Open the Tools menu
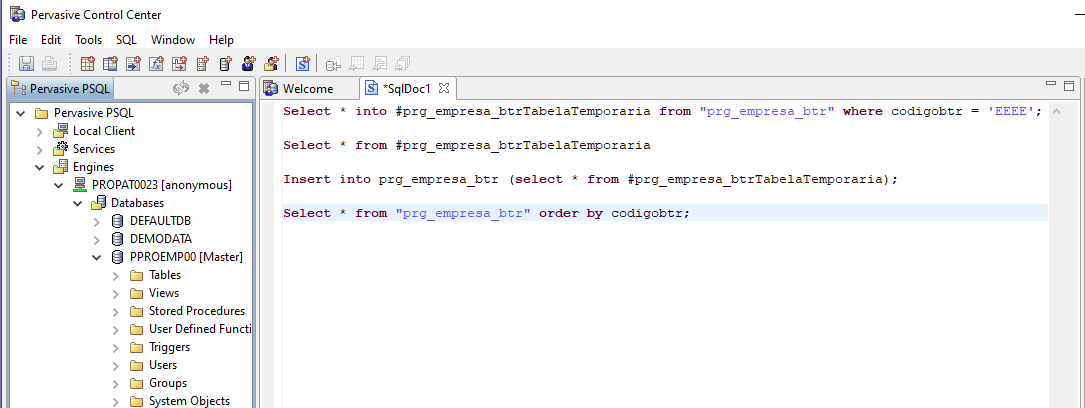This screenshot has width=1085, height=408. [x=89, y=40]
